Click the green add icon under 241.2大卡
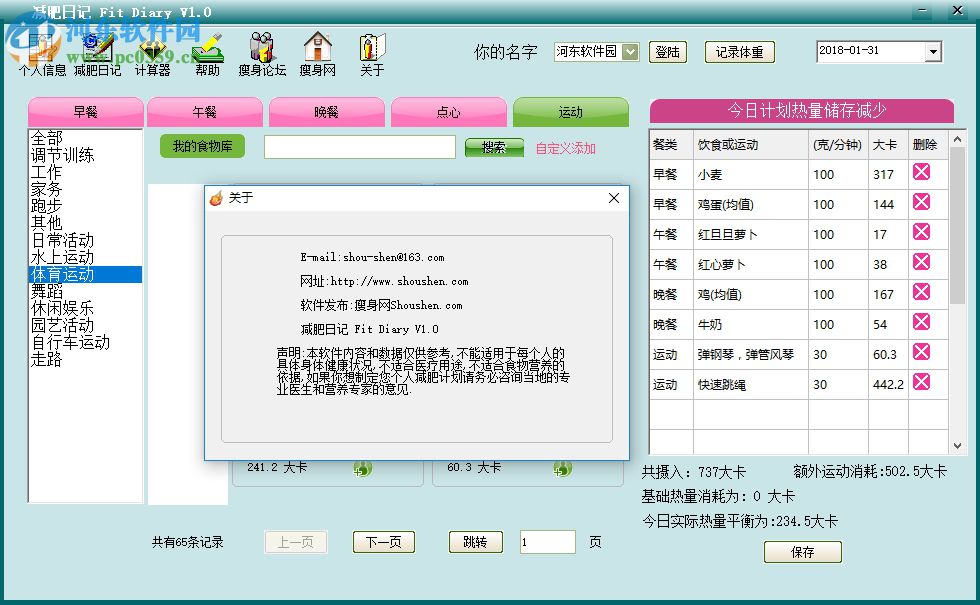The height and width of the screenshot is (605, 980). pyautogui.click(x=362, y=467)
